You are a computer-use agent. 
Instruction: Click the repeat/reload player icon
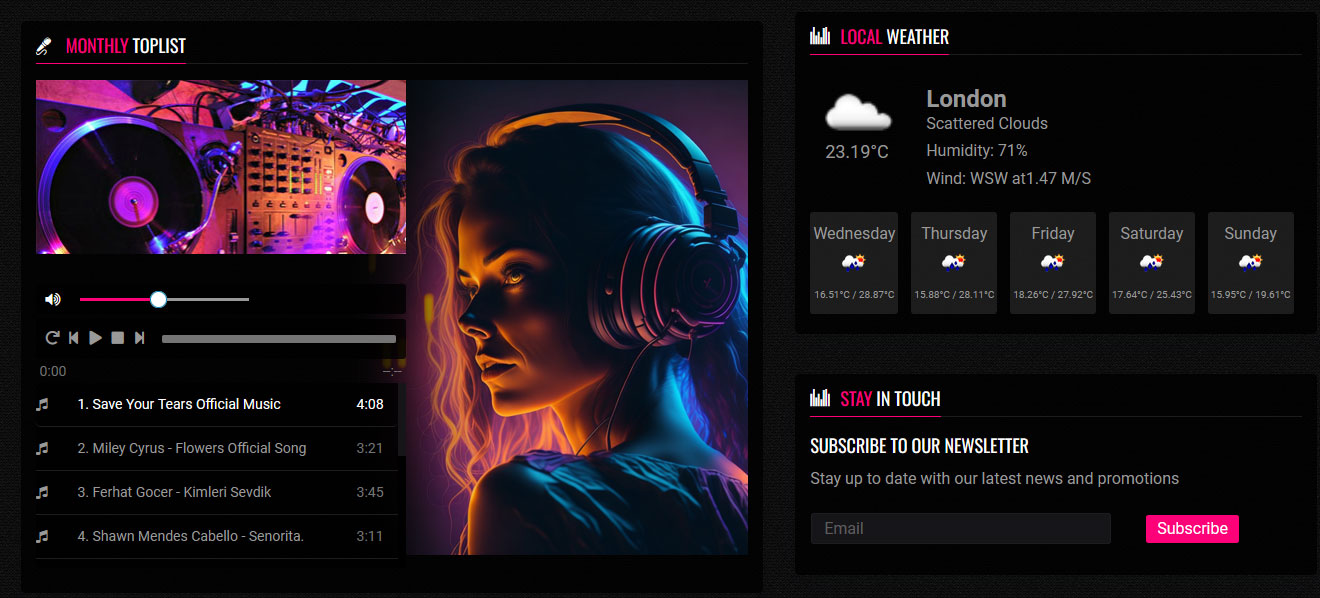click(52, 338)
